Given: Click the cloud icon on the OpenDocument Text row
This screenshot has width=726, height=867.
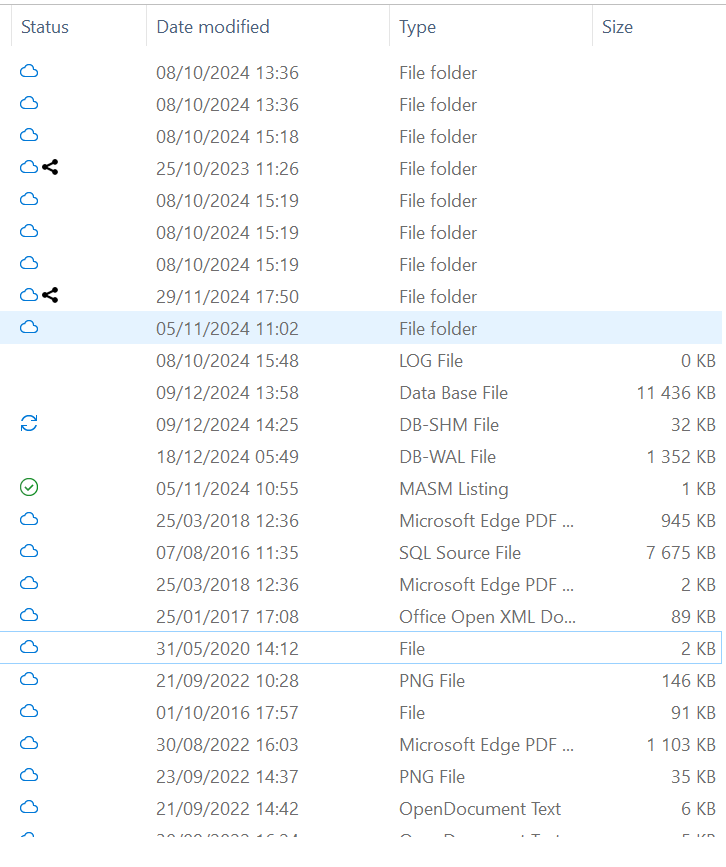Looking at the screenshot, I should pyautogui.click(x=29, y=808).
